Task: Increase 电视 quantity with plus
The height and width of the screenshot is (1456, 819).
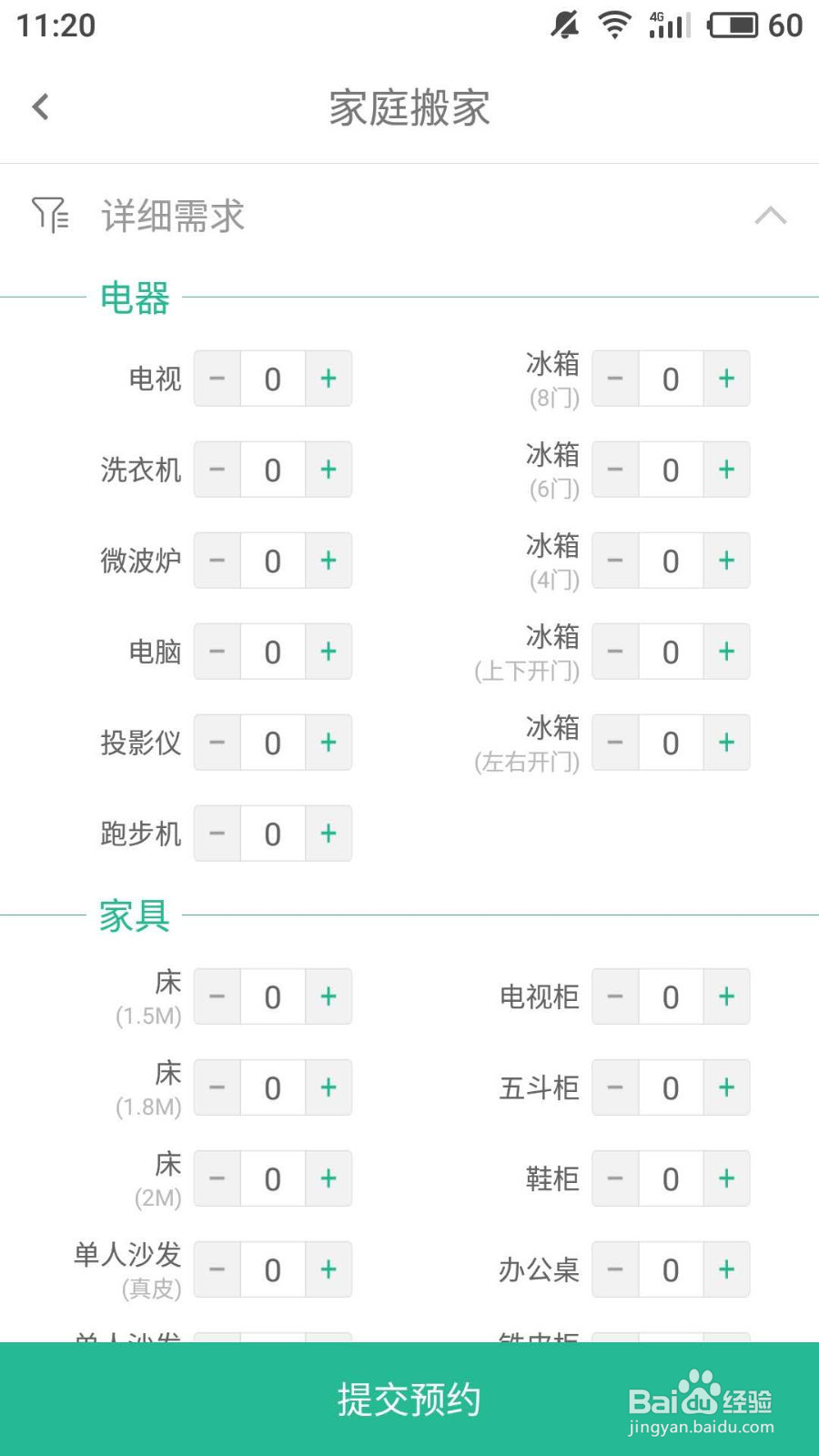Action: point(329,379)
